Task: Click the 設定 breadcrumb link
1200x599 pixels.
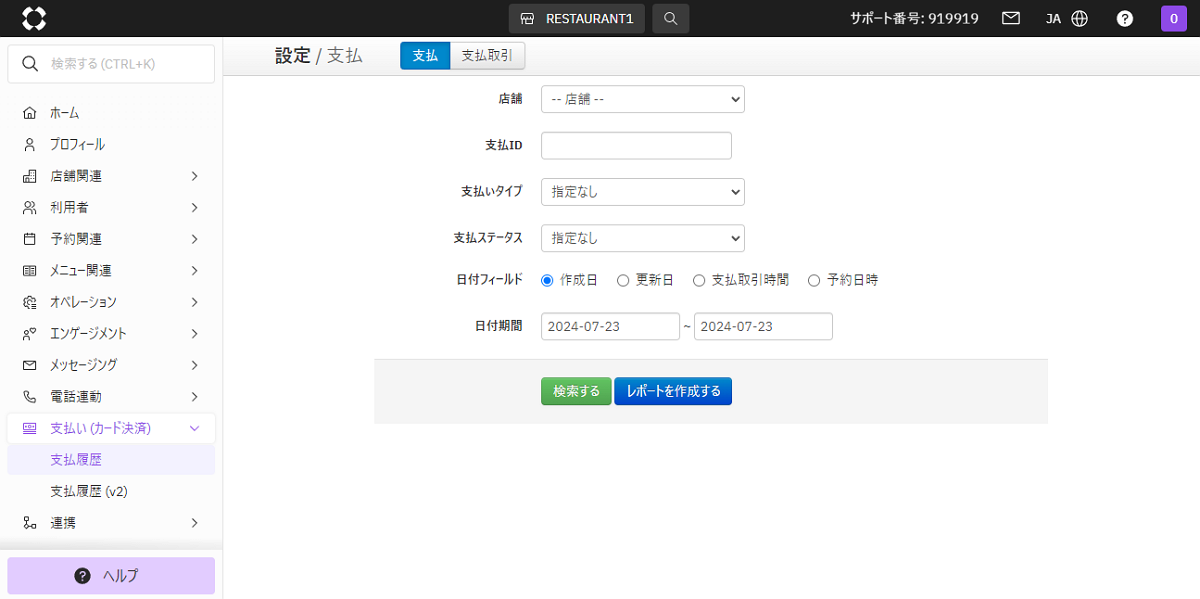Action: tap(293, 56)
